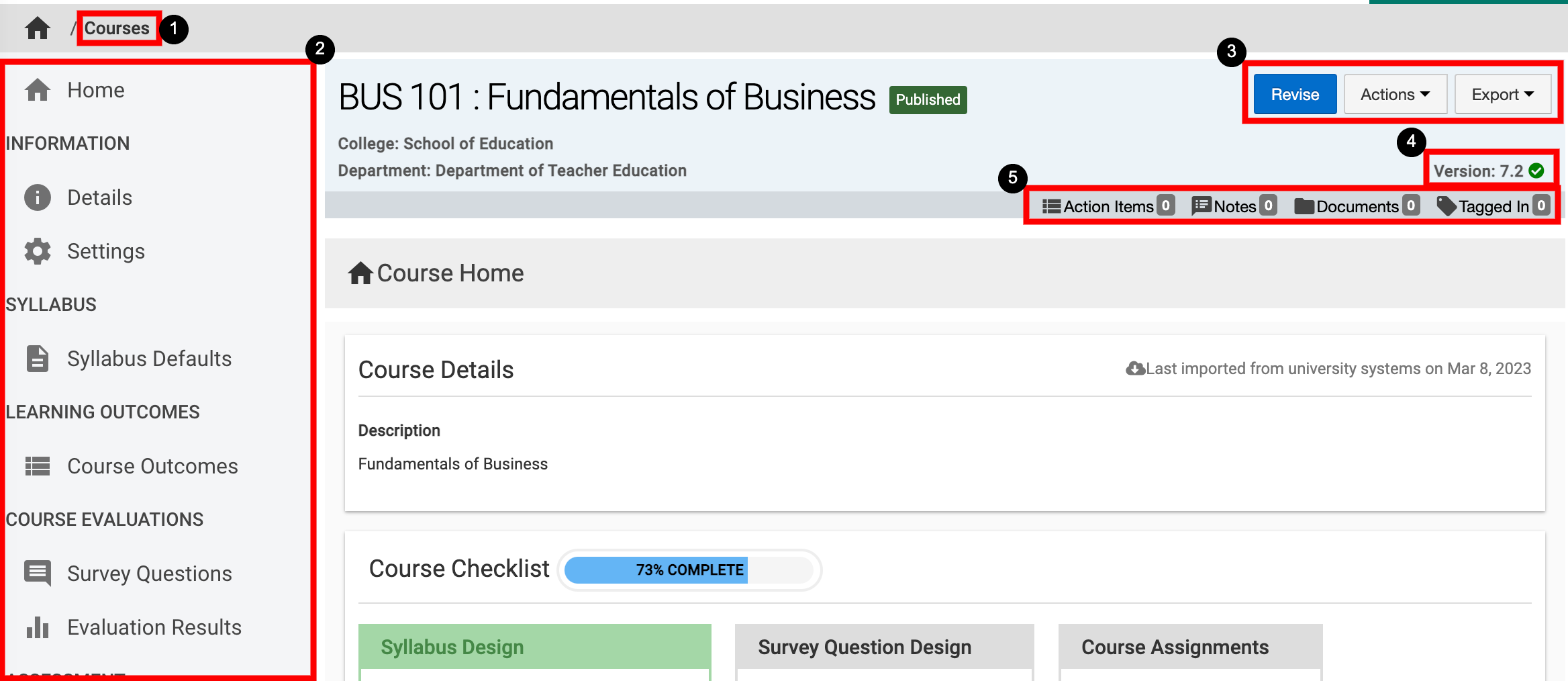Open the Documents folder icon
Image resolution: width=1568 pixels, height=681 pixels.
pos(1304,206)
